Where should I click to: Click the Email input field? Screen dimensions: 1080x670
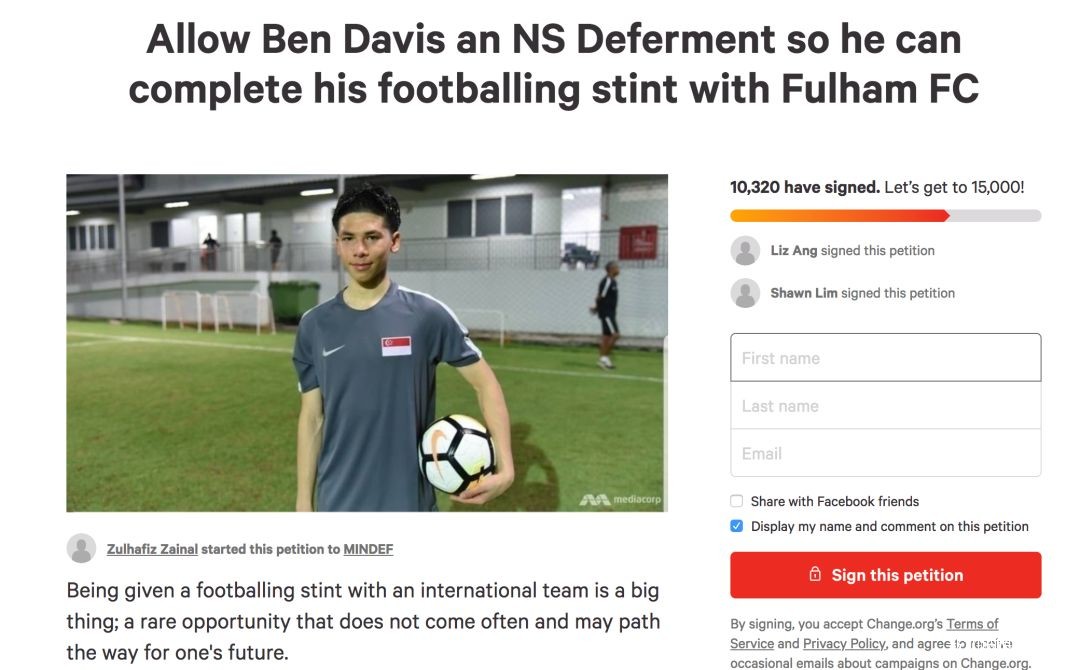(886, 453)
